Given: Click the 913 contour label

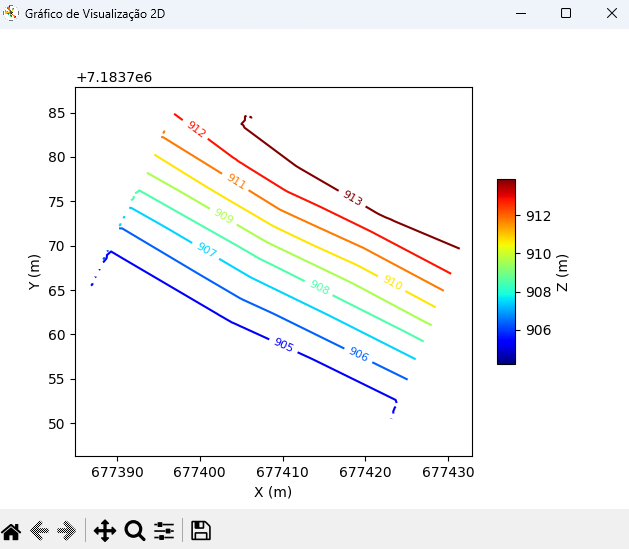Looking at the screenshot, I should pos(353,197).
